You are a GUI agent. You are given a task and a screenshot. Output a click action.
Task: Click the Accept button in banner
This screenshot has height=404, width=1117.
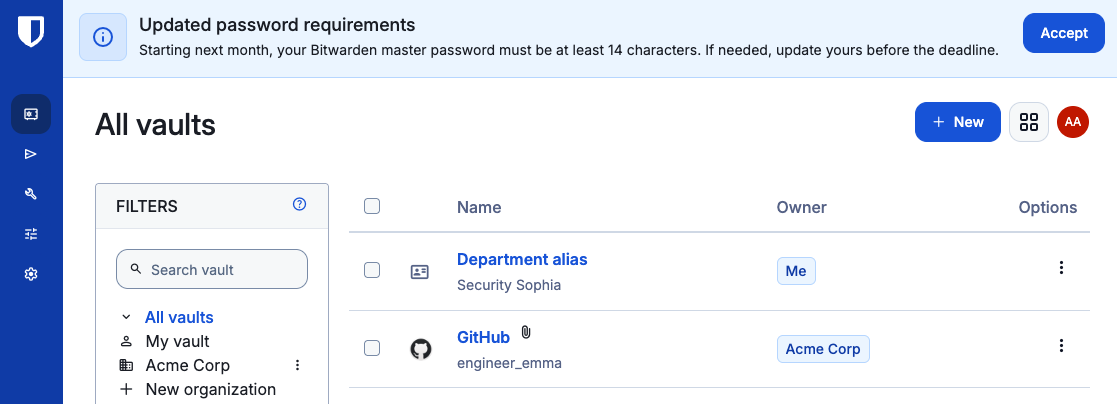[x=1064, y=33]
